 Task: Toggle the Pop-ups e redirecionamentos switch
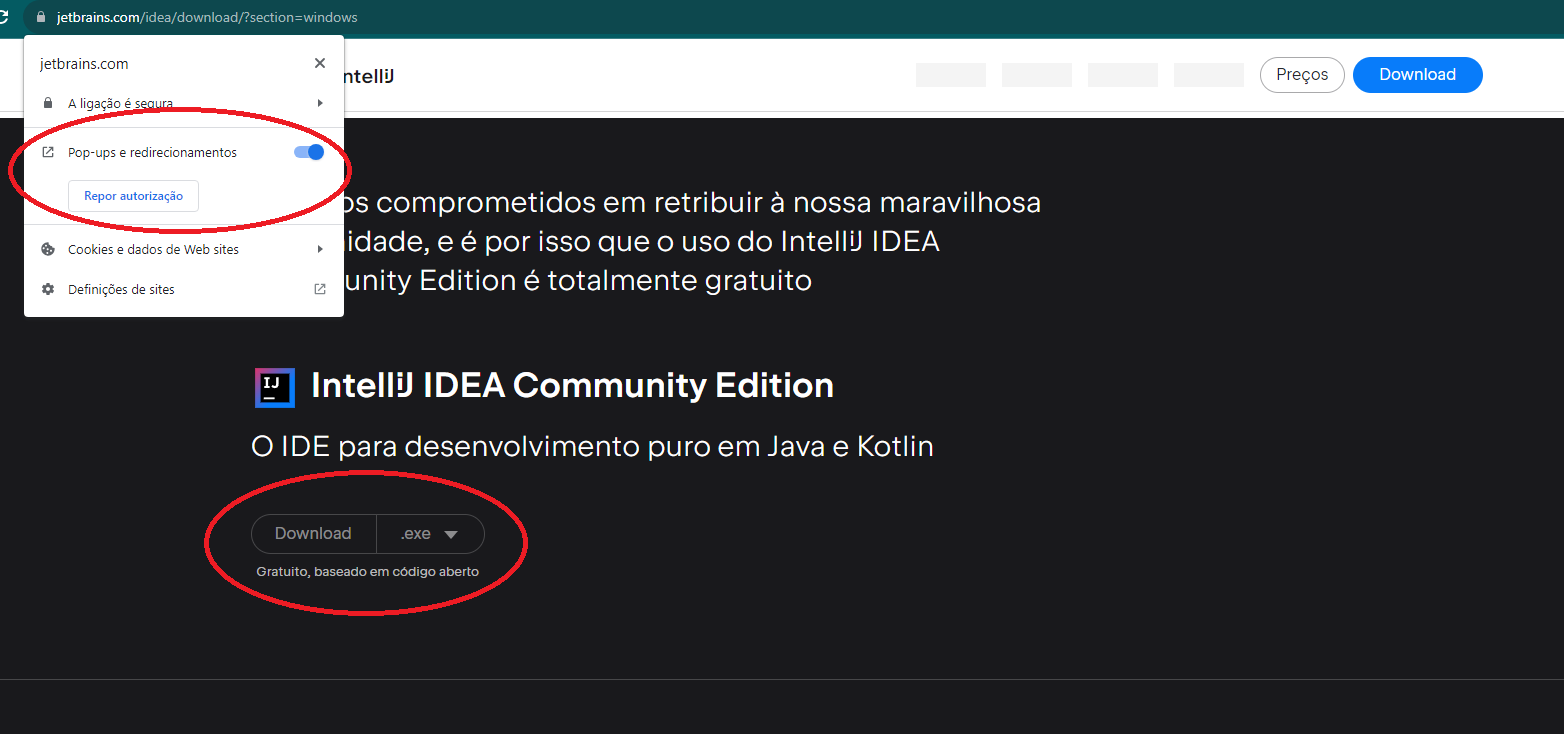click(309, 152)
